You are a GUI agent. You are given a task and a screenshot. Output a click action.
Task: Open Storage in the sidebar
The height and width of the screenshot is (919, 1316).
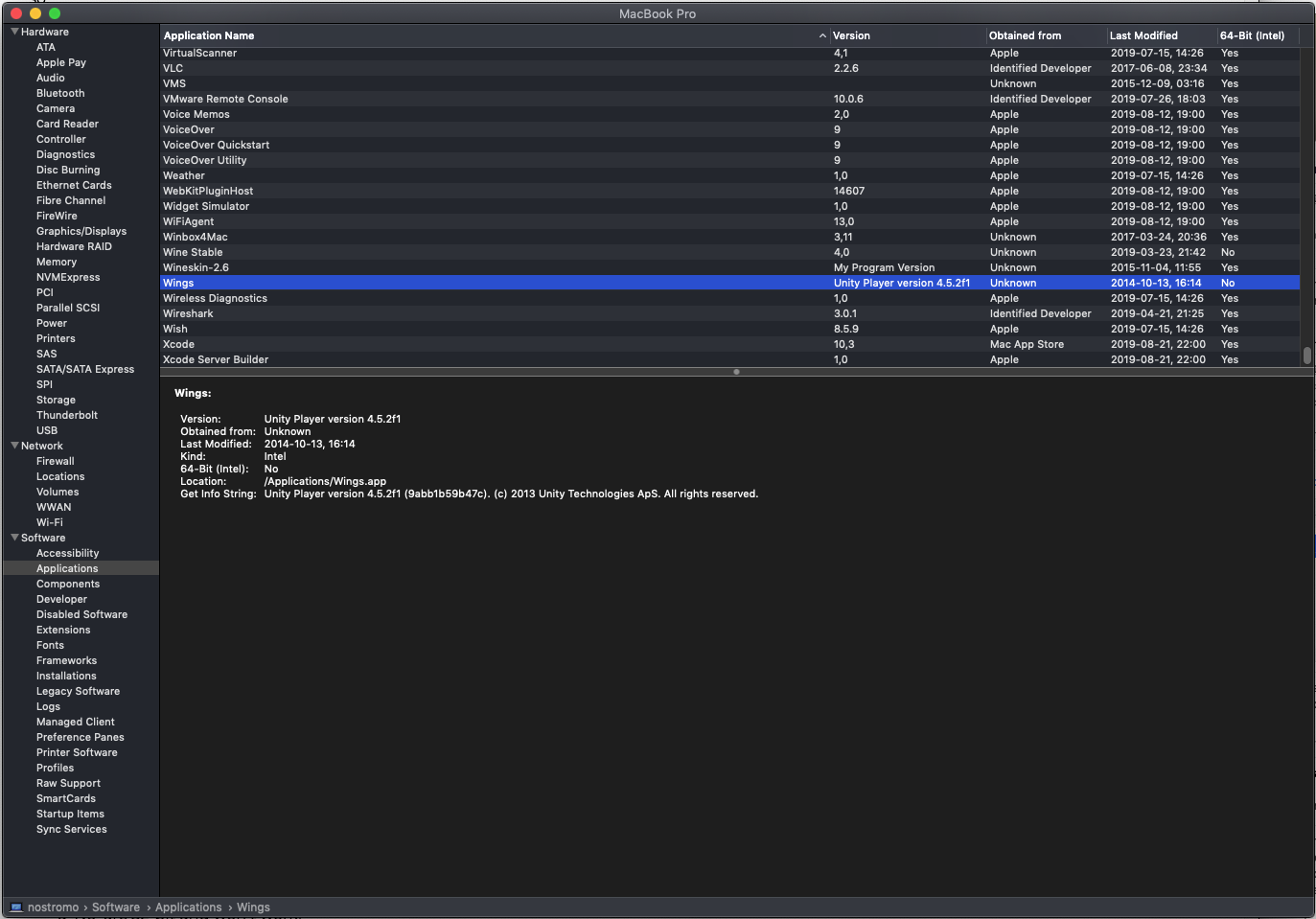[x=56, y=400]
